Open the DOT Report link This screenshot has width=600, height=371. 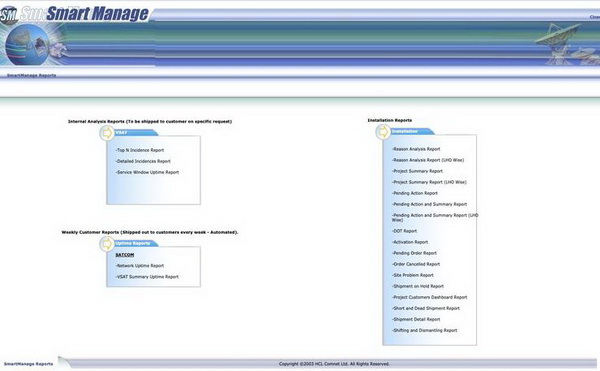(x=404, y=231)
